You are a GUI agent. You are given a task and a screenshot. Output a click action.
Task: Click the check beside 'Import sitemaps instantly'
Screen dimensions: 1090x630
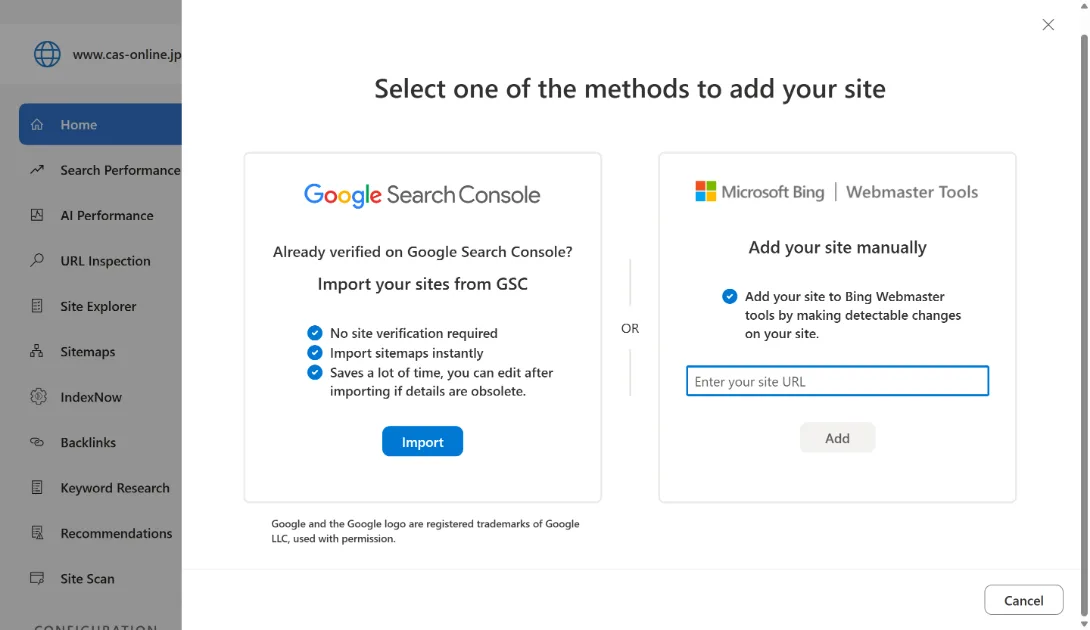[314, 352]
